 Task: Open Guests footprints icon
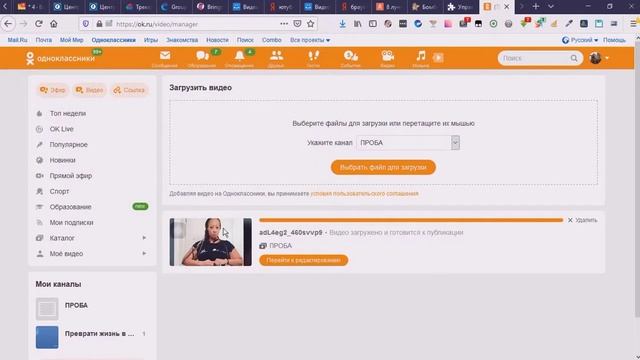point(313,56)
